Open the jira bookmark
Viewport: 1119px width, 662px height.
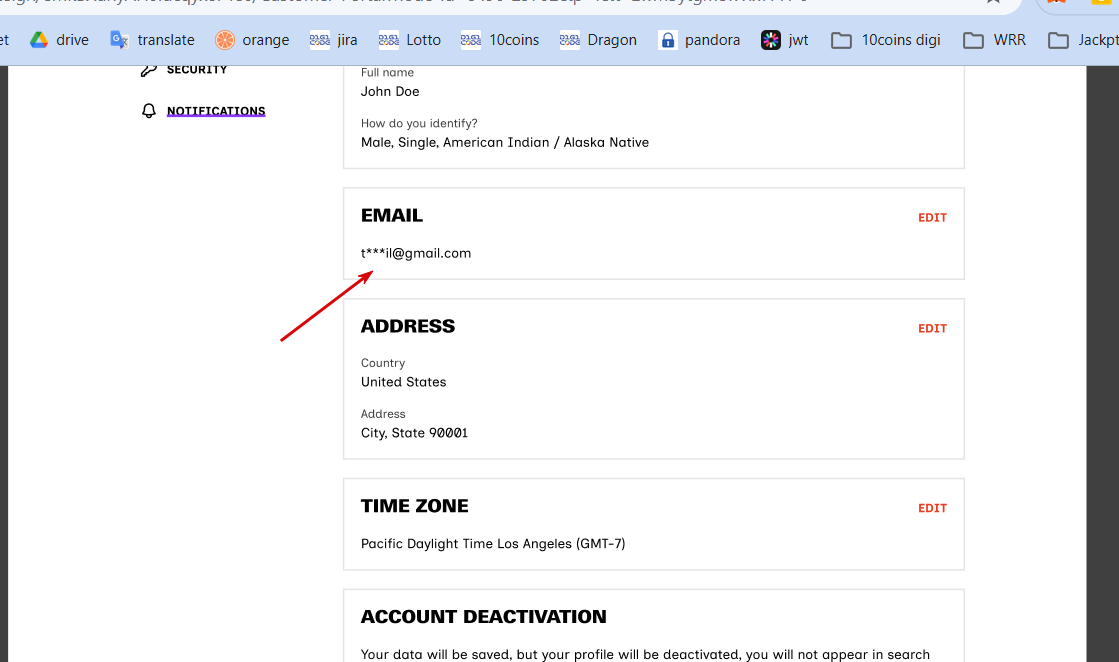[x=333, y=40]
